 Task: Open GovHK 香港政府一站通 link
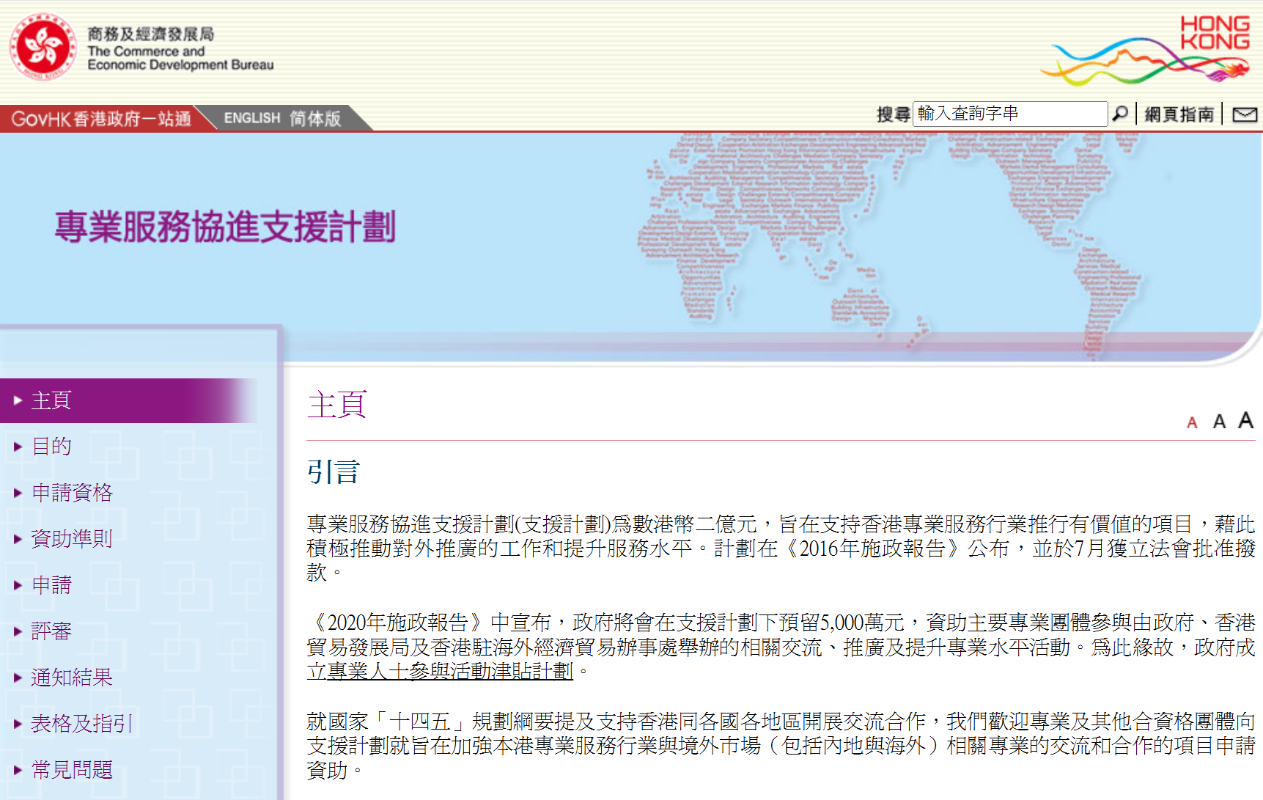point(100,118)
